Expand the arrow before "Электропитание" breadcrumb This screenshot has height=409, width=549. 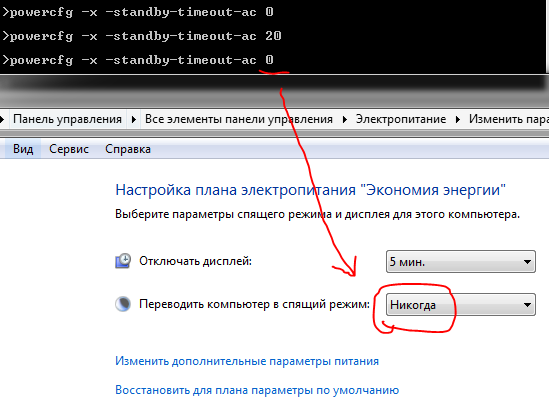pos(345,119)
